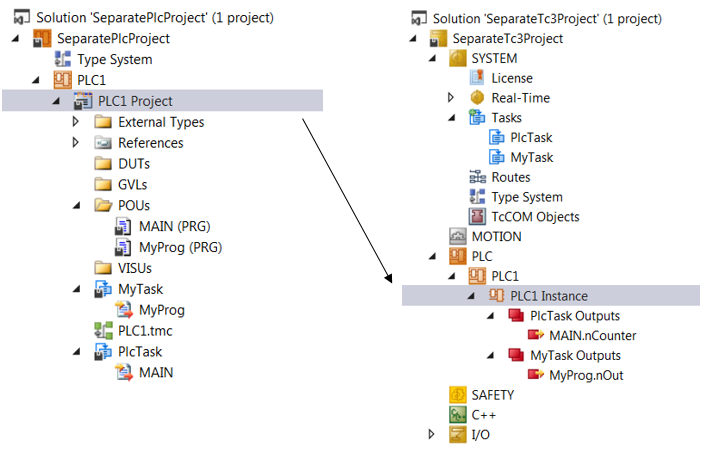Click the TcCOM Objects icon
The width and height of the screenshot is (713, 453).
(477, 216)
